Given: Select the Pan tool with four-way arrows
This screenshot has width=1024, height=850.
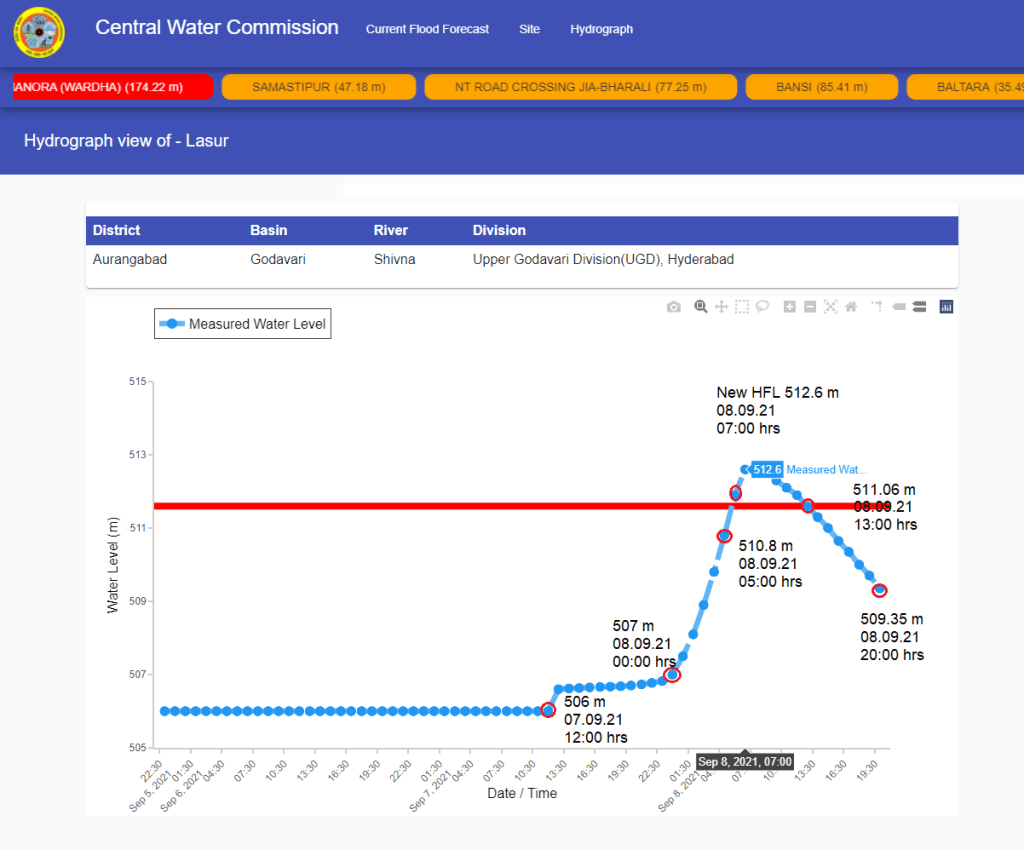Looking at the screenshot, I should (721, 307).
